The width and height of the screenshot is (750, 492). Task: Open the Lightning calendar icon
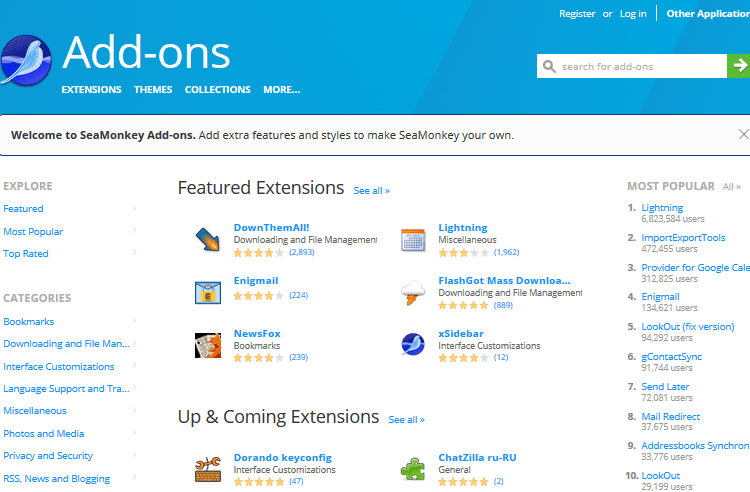pyautogui.click(x=413, y=240)
